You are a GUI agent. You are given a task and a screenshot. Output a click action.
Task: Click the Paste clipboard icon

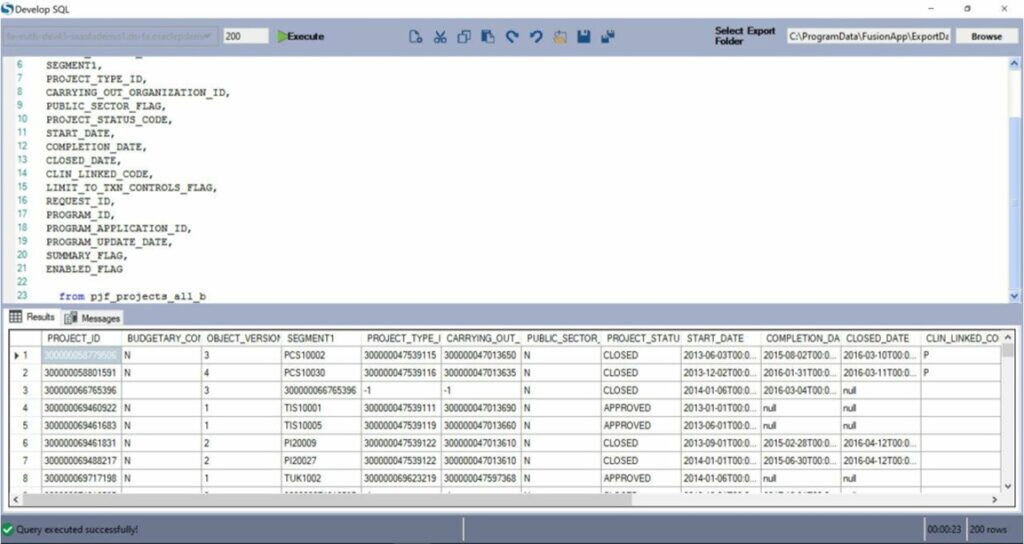488,37
